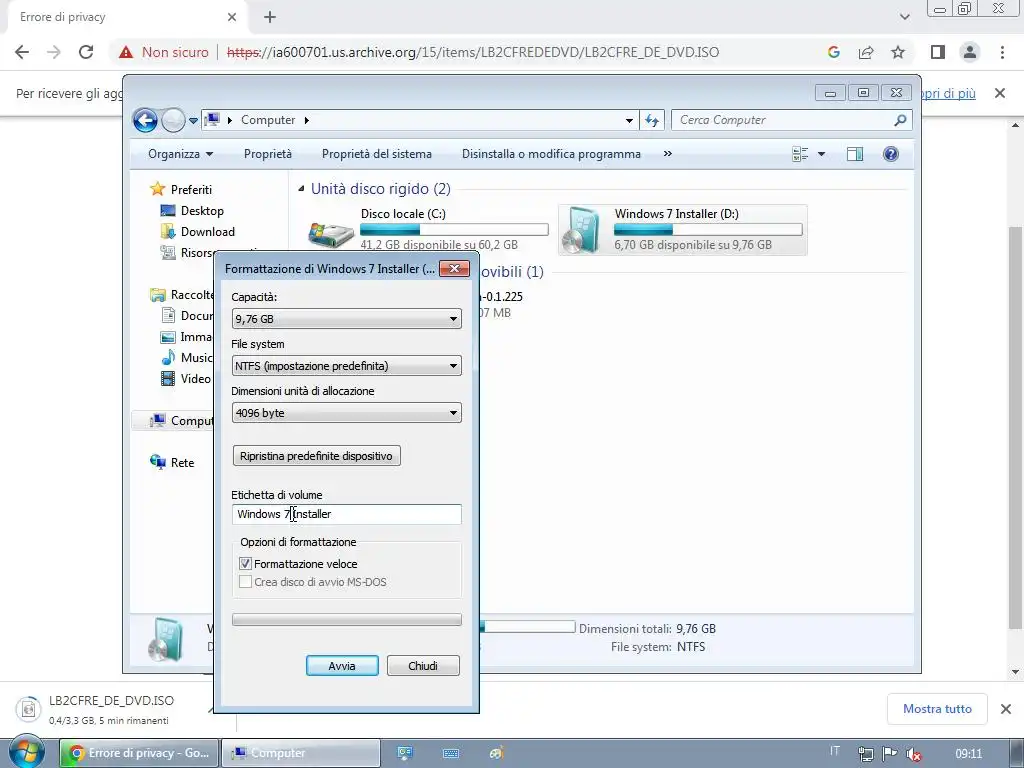Viewport: 1024px width, 768px height.
Task: Share this page icon in Chrome
Action: (x=866, y=52)
